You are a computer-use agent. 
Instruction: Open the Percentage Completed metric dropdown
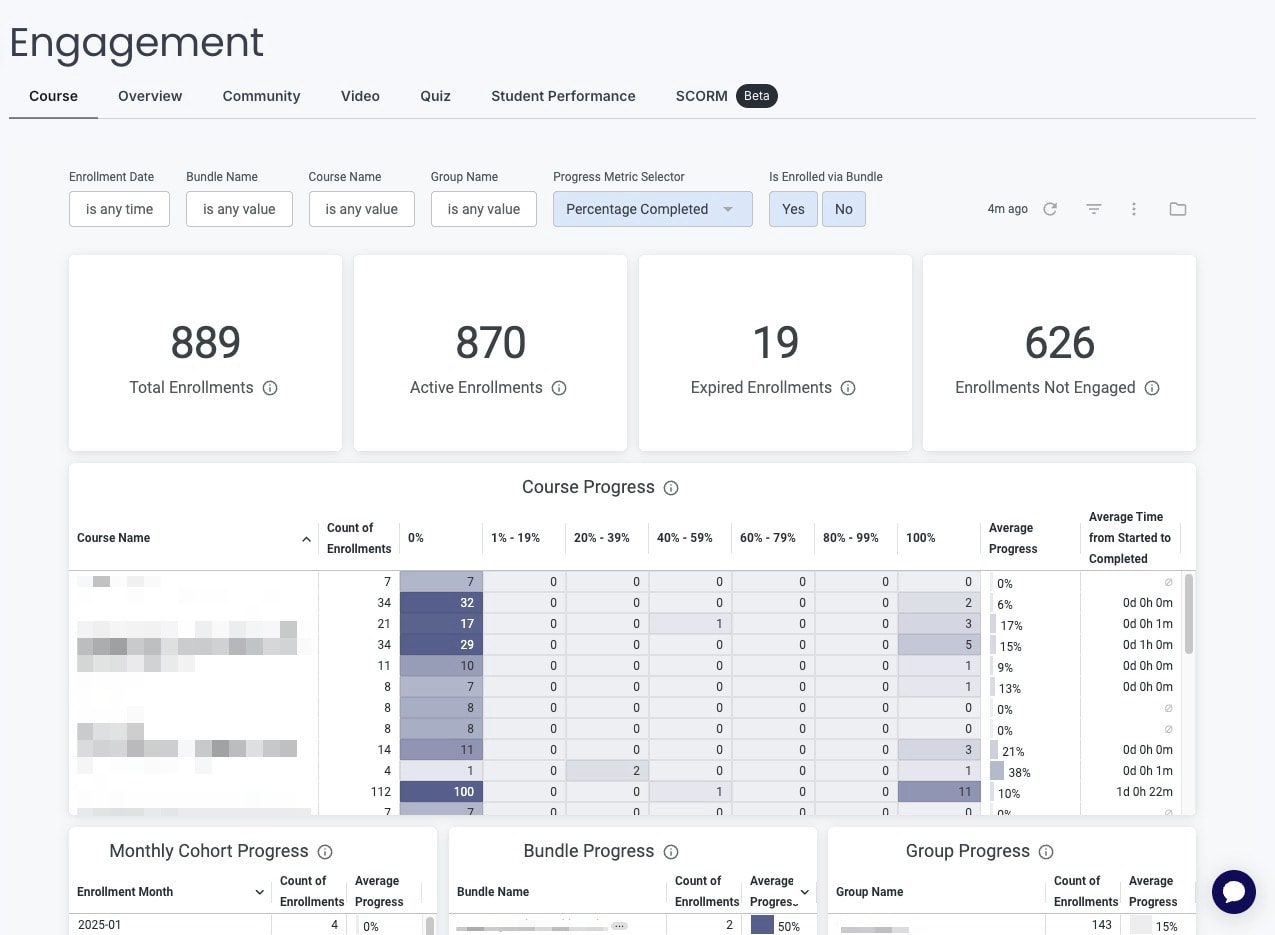click(x=652, y=209)
